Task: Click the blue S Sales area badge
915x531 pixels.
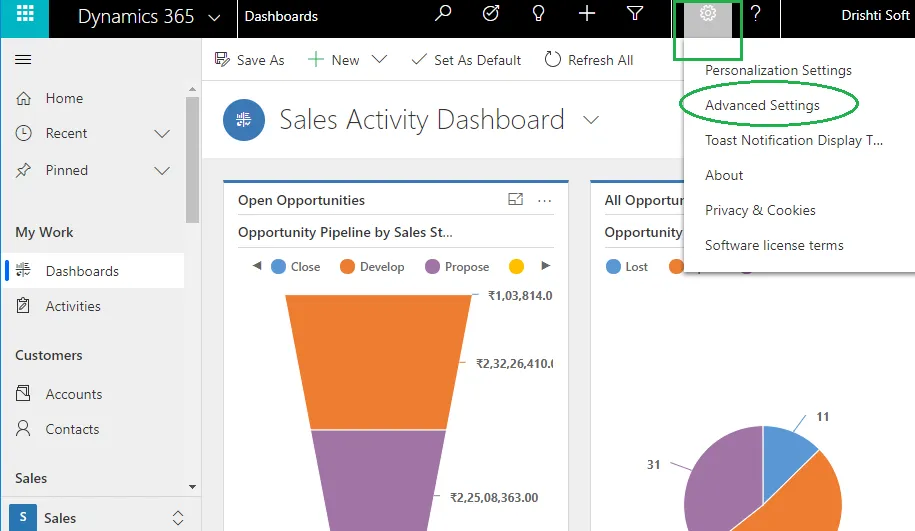Action: (23, 517)
